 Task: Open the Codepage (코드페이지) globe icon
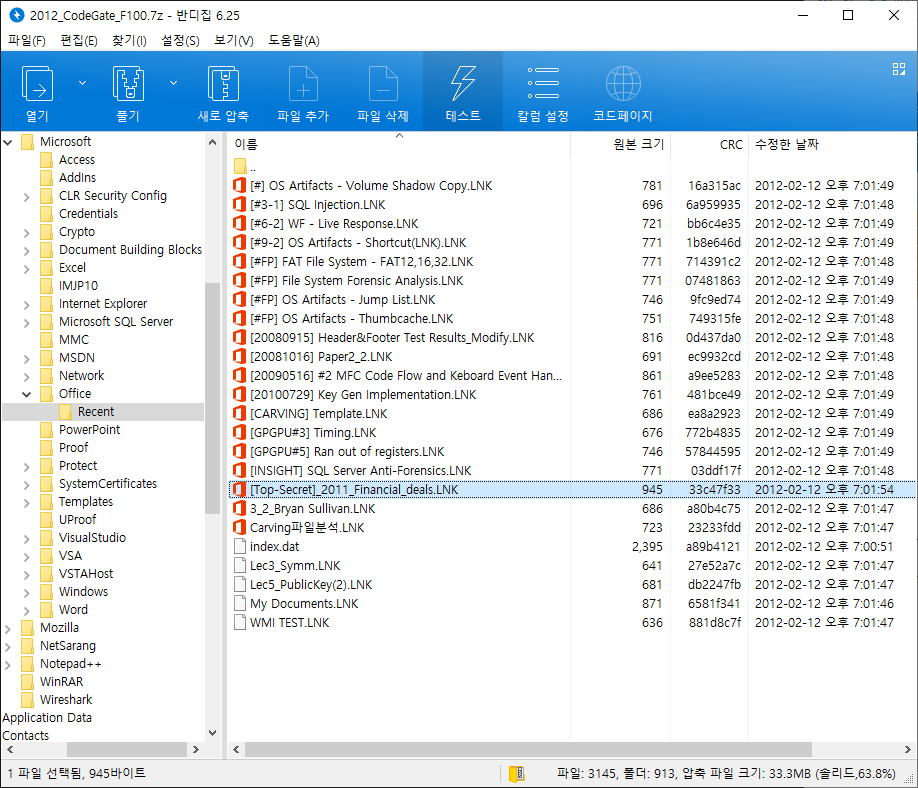(623, 83)
